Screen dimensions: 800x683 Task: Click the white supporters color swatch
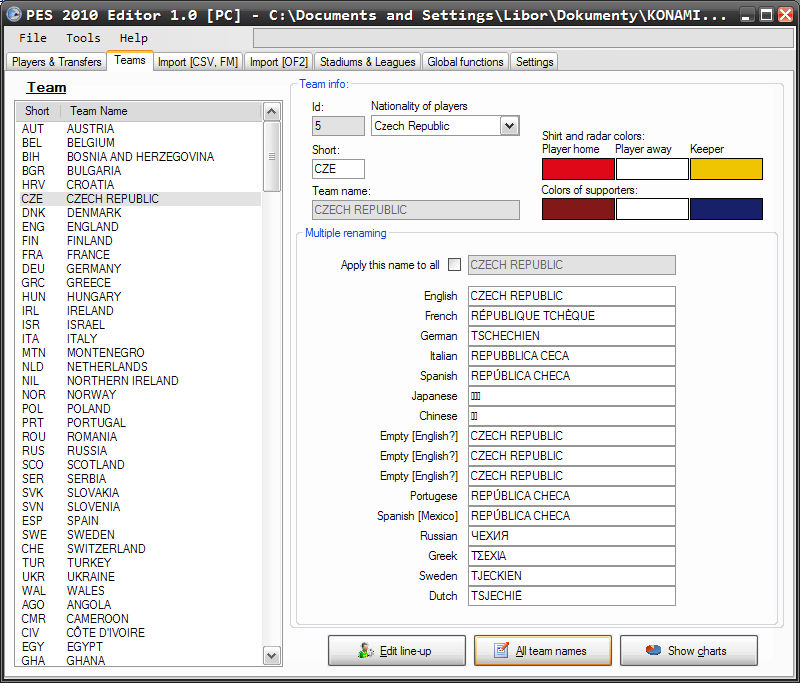[652, 209]
